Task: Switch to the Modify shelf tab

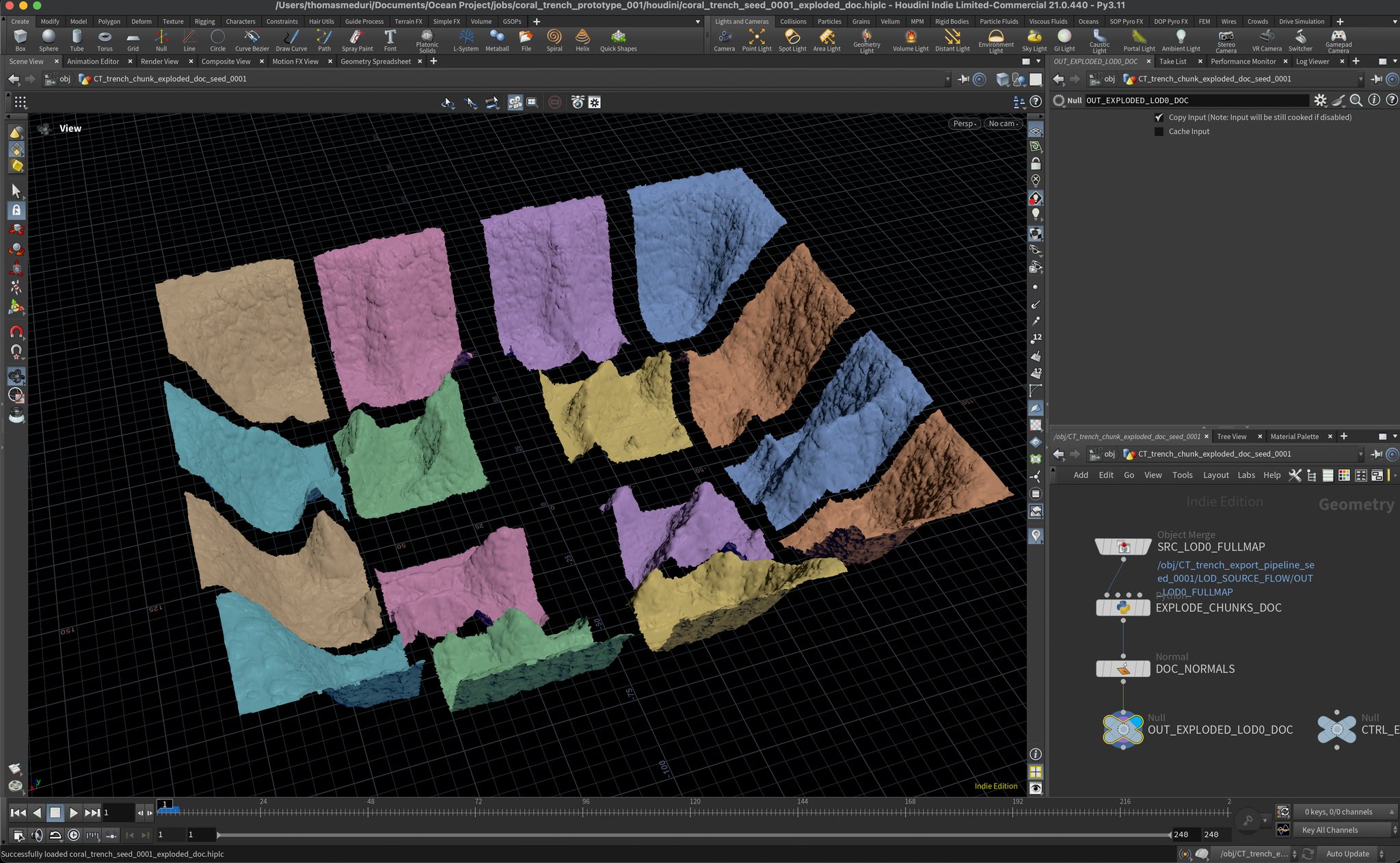Action: click(x=50, y=21)
